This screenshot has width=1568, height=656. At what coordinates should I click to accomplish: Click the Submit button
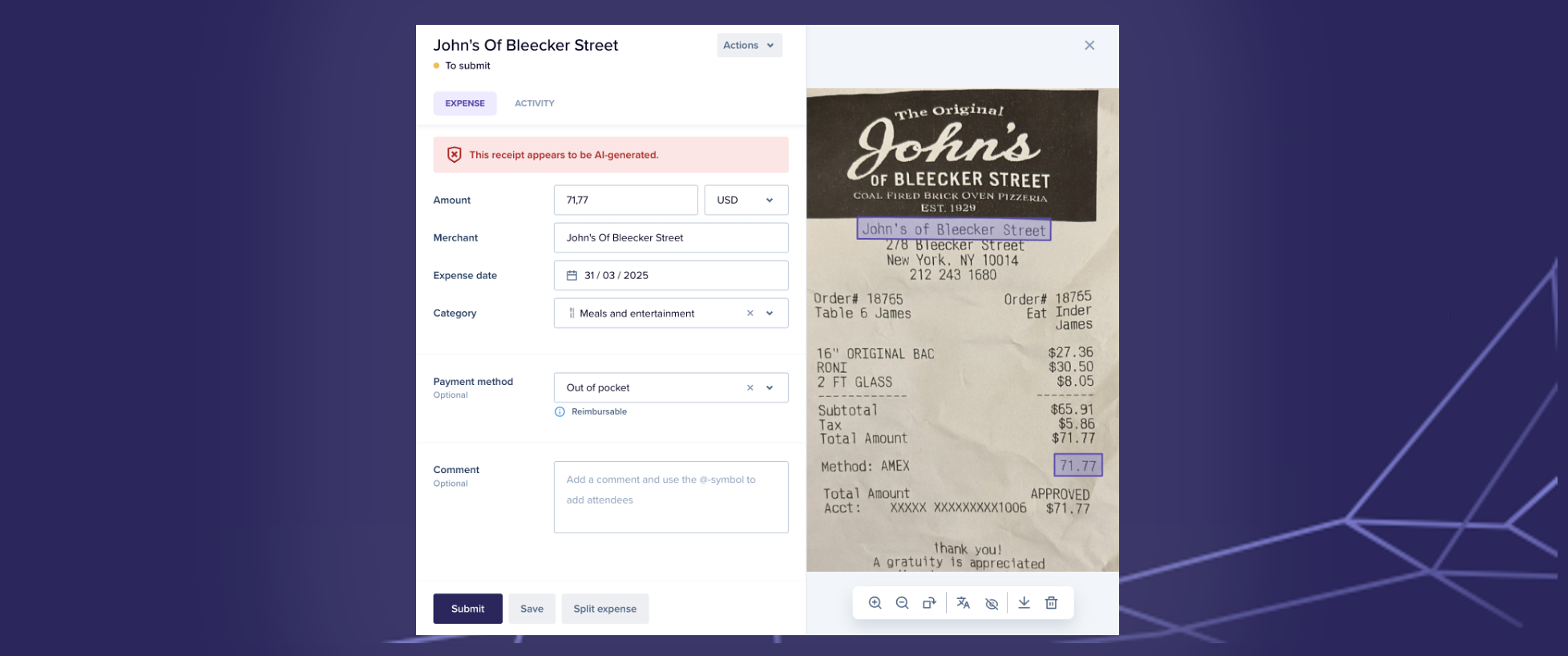pyautogui.click(x=468, y=609)
